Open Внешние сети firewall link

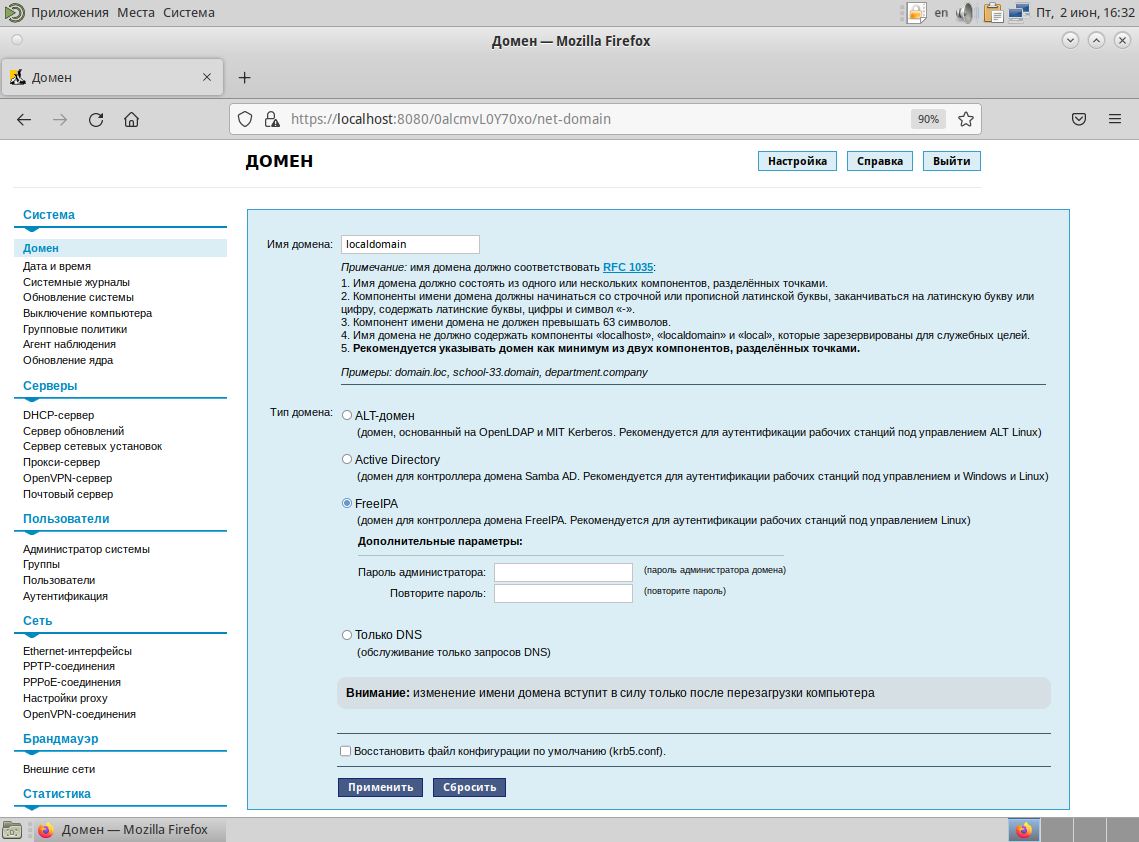click(59, 769)
